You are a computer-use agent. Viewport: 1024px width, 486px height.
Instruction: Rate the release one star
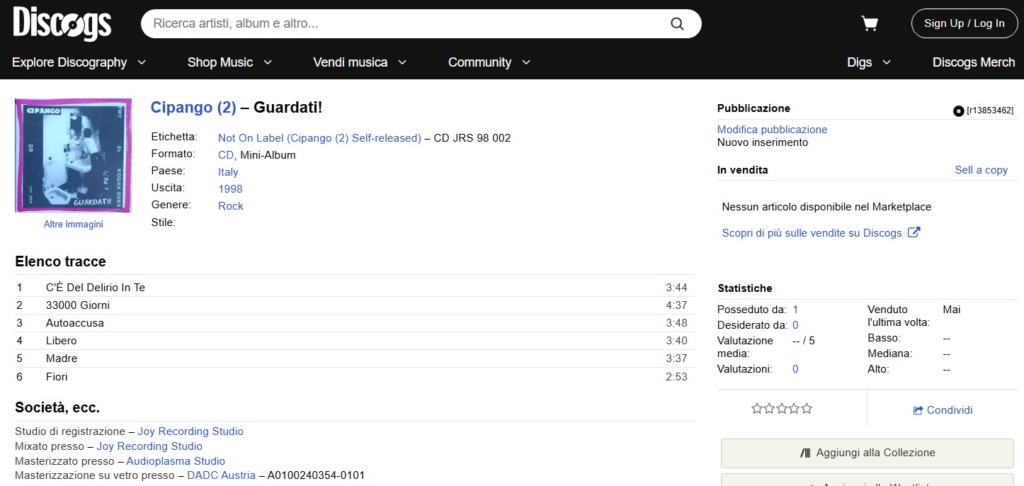tap(757, 409)
